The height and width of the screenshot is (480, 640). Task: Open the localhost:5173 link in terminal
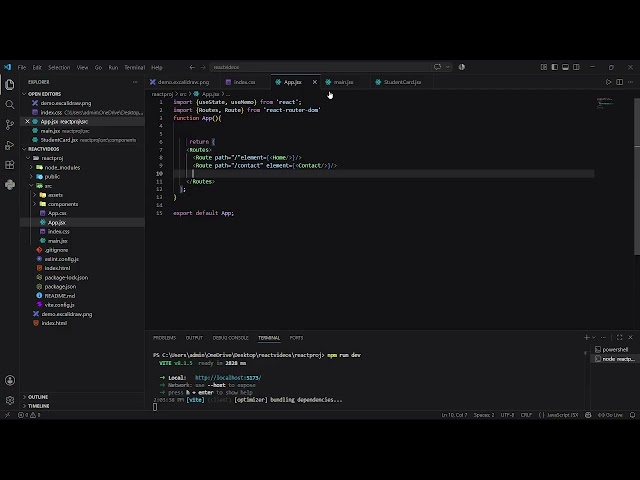point(228,378)
